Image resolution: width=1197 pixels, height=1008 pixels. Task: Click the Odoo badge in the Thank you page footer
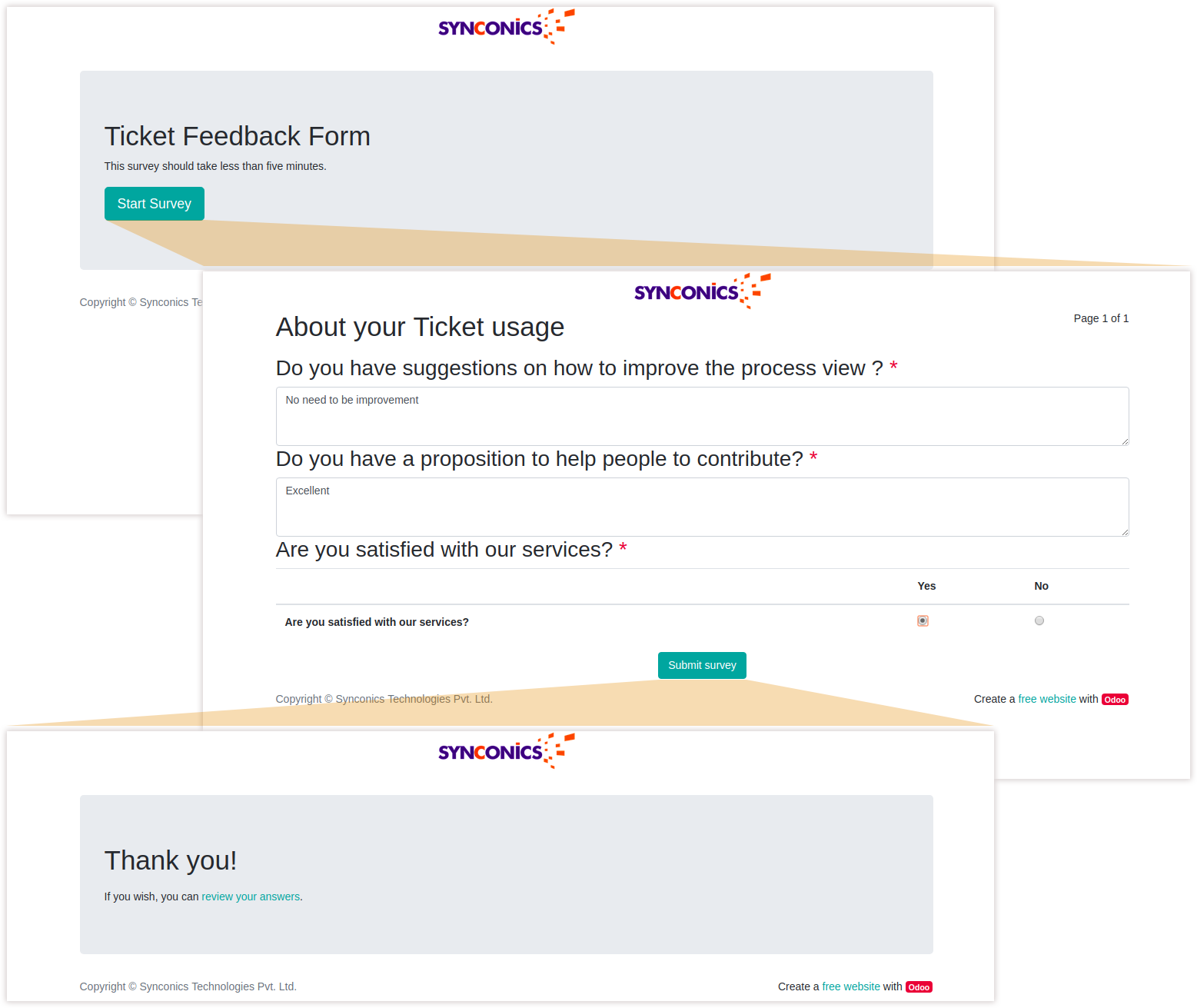coord(919,987)
